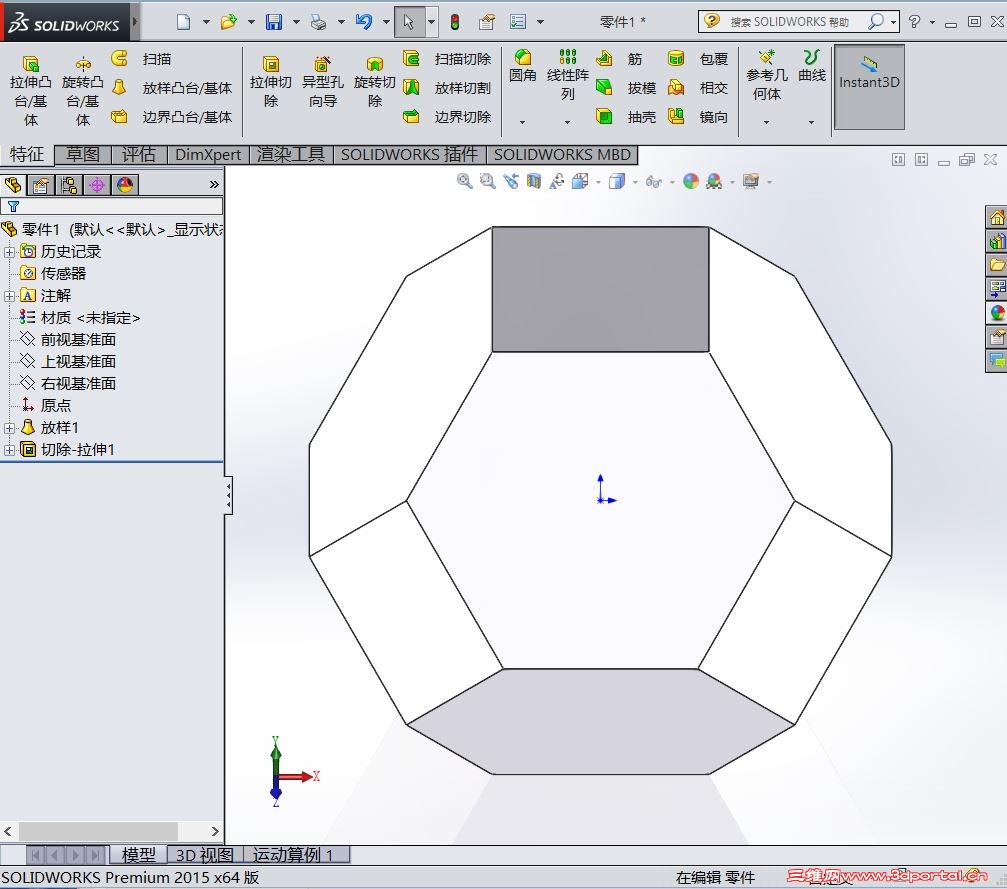Open Appearances tab in right task pane
The width and height of the screenshot is (1007, 889).
point(996,313)
